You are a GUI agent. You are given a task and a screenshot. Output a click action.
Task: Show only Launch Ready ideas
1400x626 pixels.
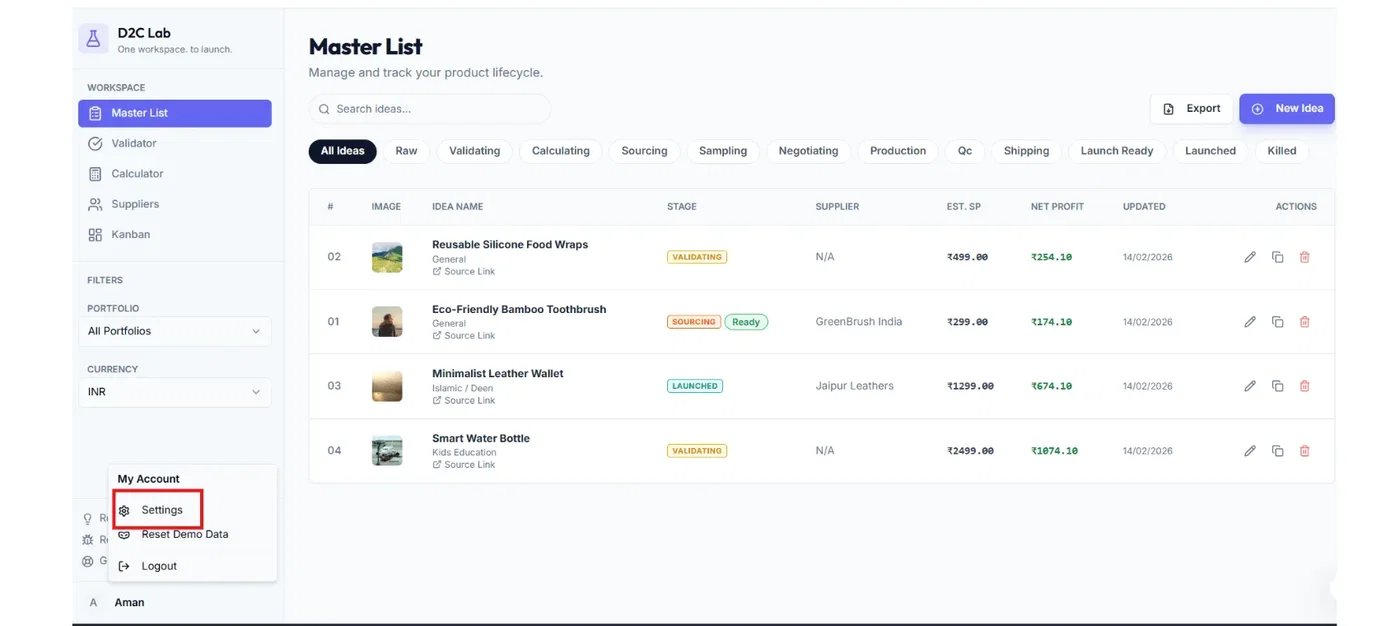(1116, 151)
